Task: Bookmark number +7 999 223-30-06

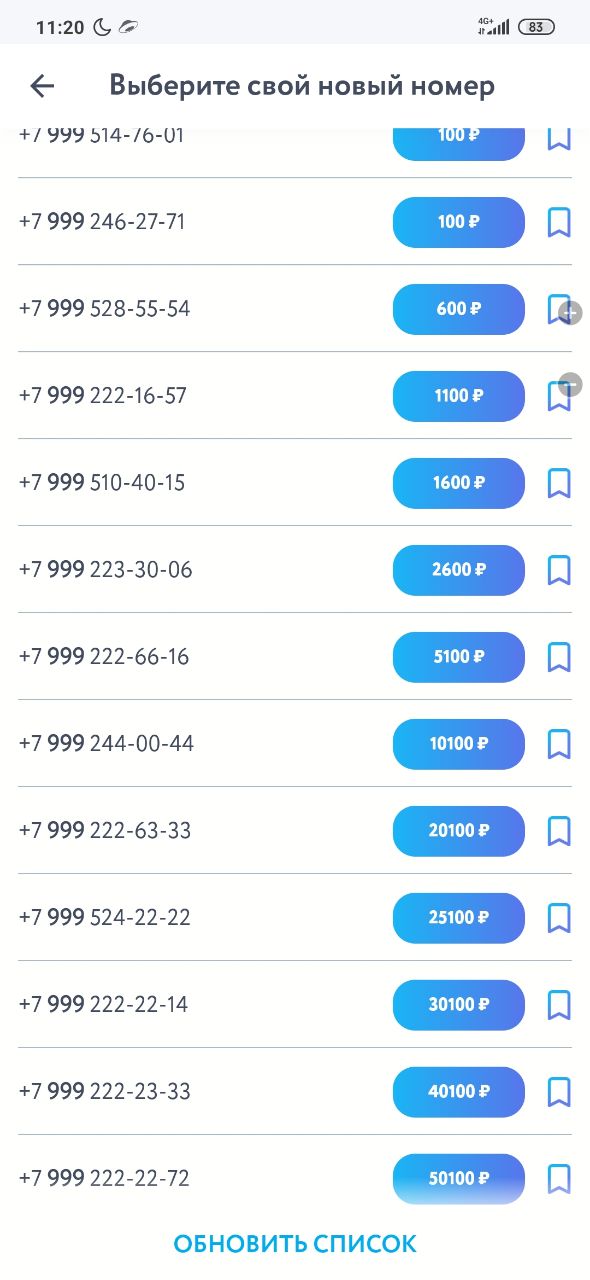Action: [559, 570]
